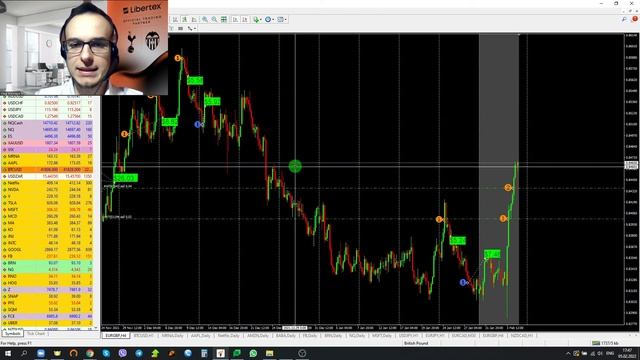Open Google Chrome from the taskbar

[90, 353]
